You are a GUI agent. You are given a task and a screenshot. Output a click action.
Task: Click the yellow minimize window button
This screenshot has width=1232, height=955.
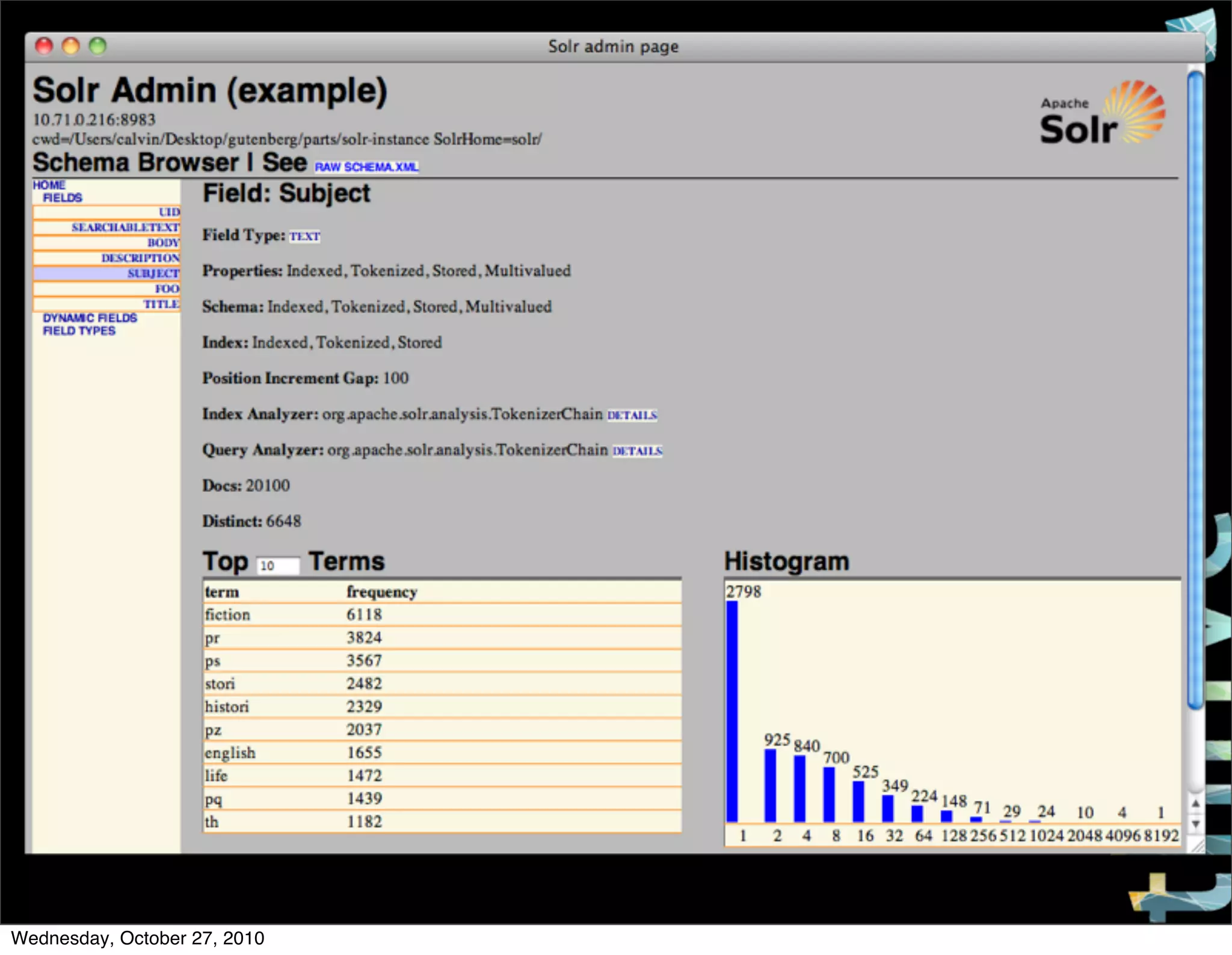[x=71, y=46]
